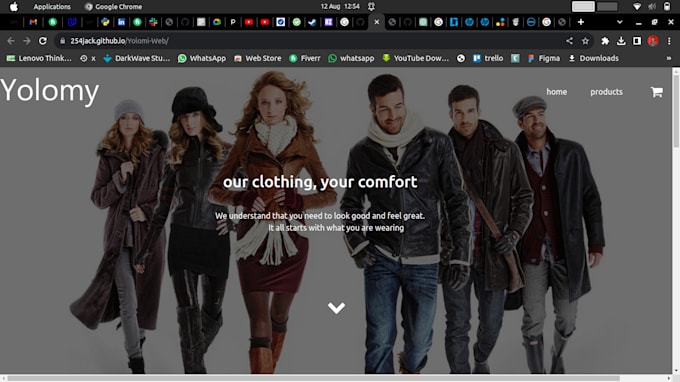Open the volume speaker icon
The height and width of the screenshot is (382, 680).
[x=652, y=7]
